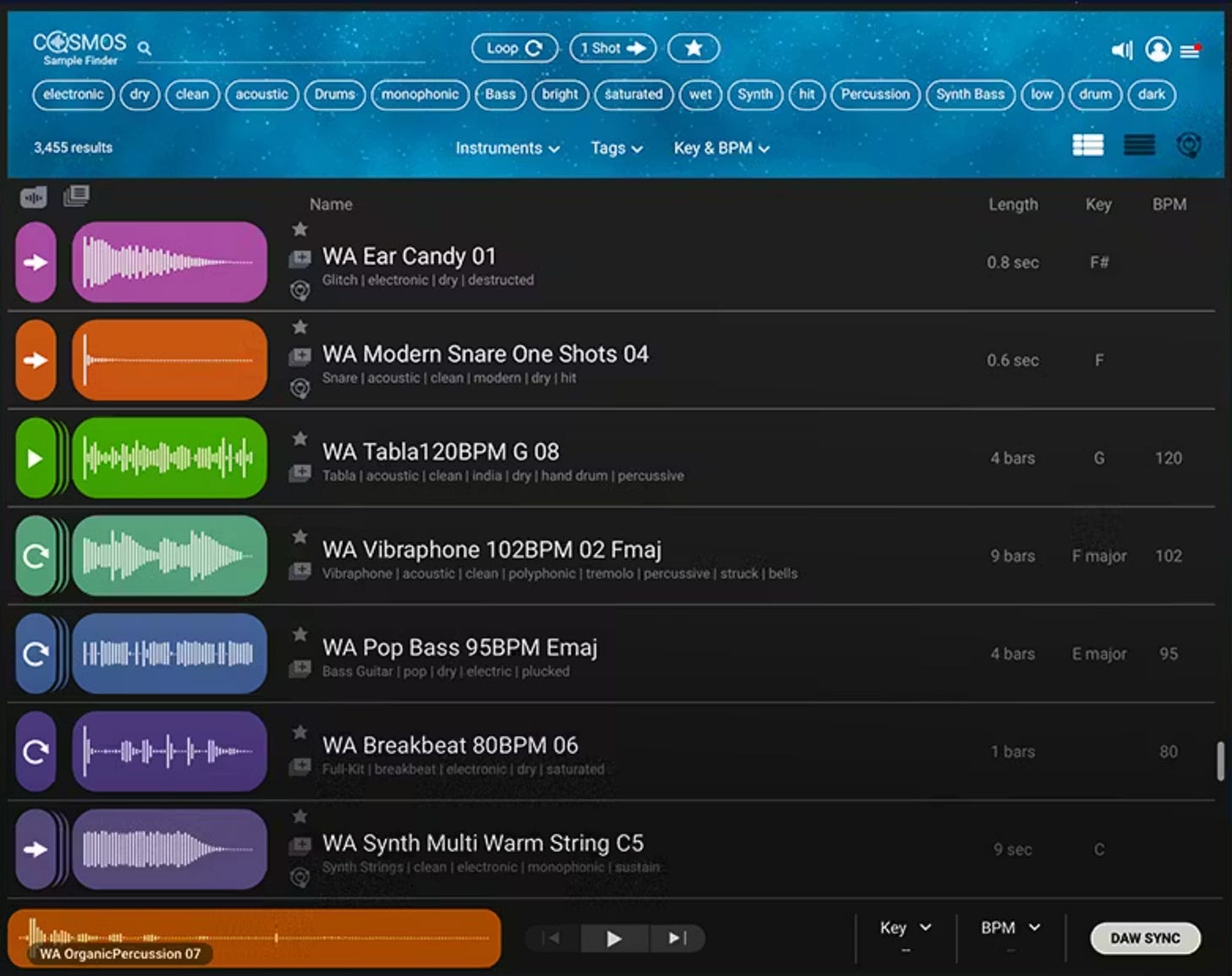Click the DAW SYNC button
The height and width of the screenshot is (976, 1232).
click(x=1145, y=938)
